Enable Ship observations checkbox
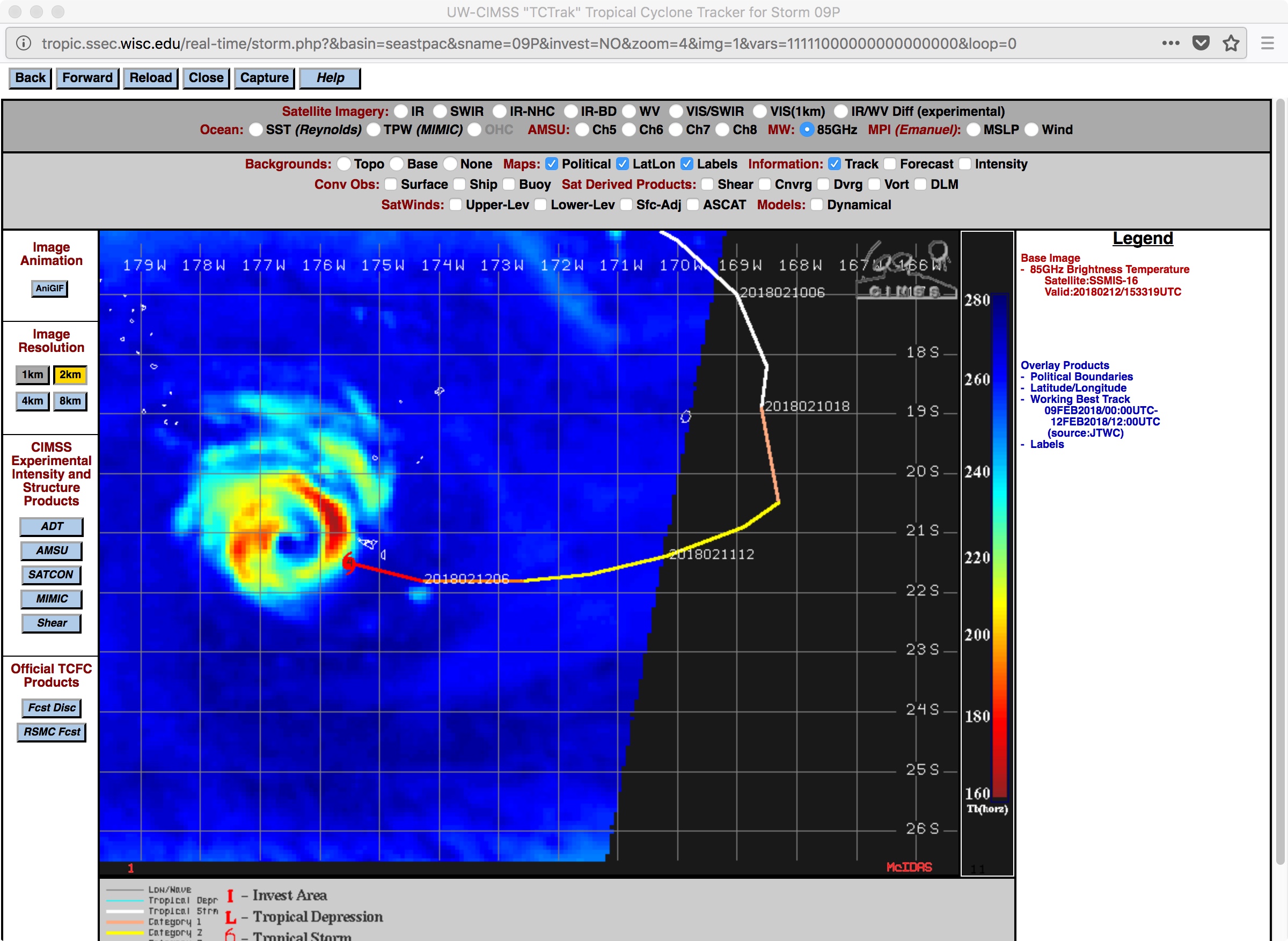This screenshot has height=941, width=1288. (x=459, y=185)
